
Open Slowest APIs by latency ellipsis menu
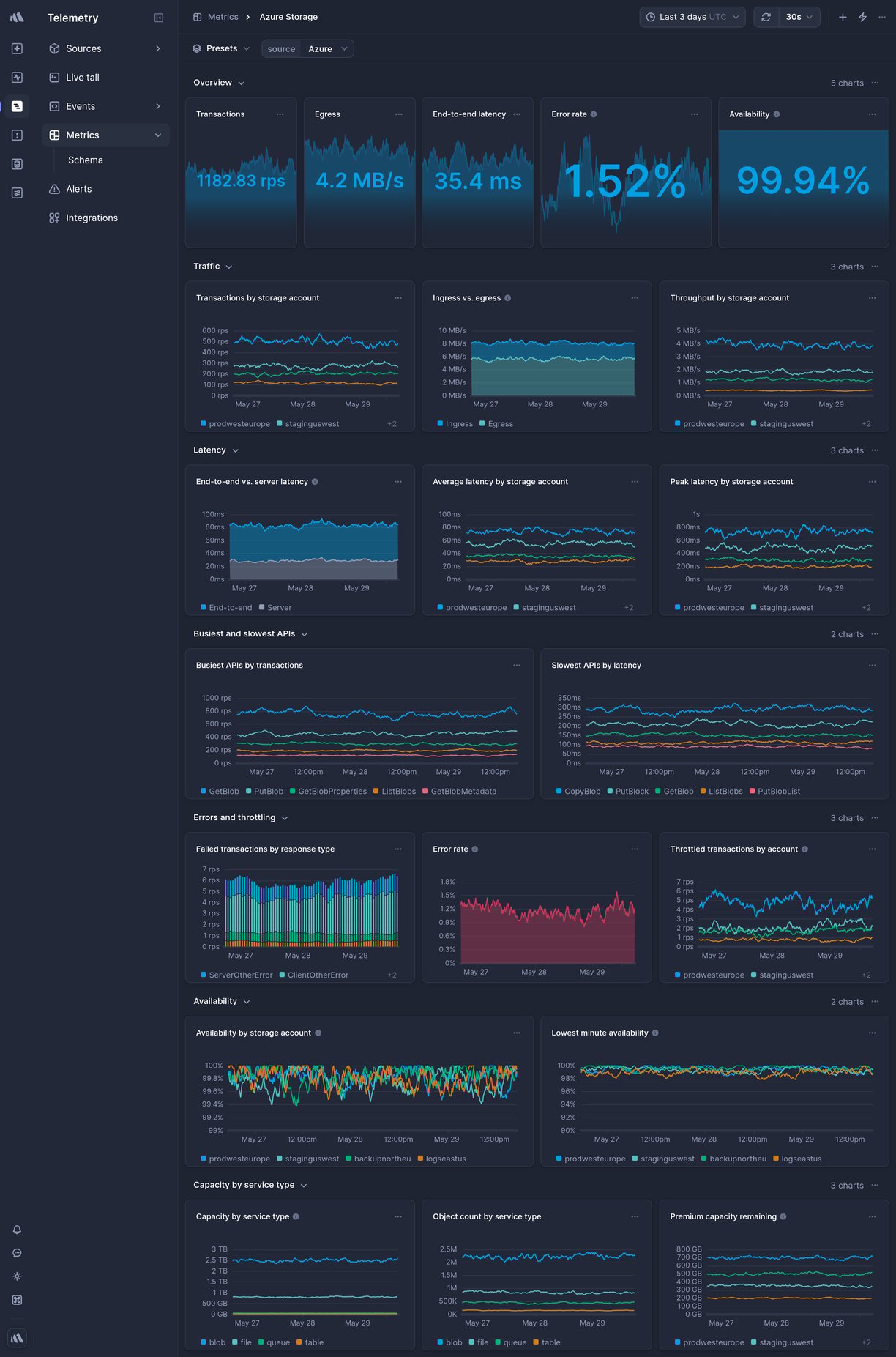[872, 666]
